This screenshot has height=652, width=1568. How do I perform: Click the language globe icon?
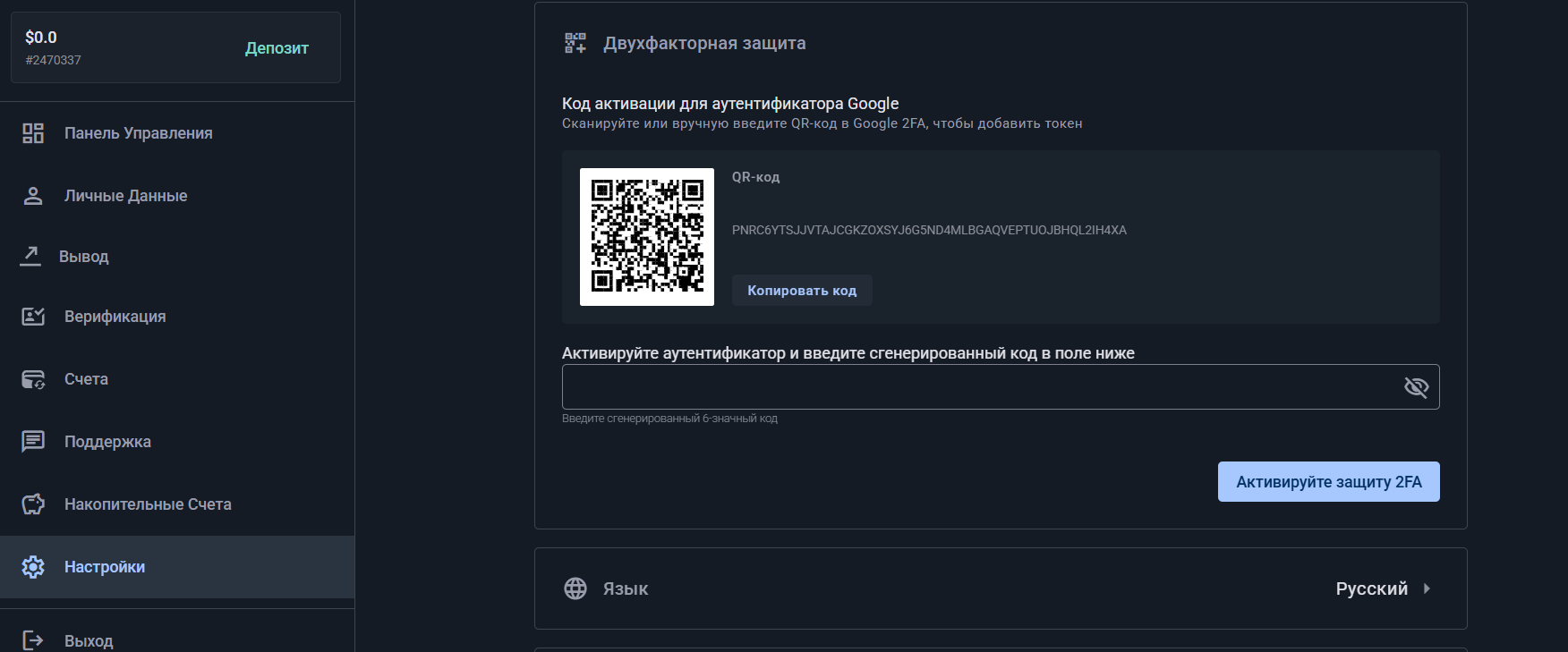[575, 588]
